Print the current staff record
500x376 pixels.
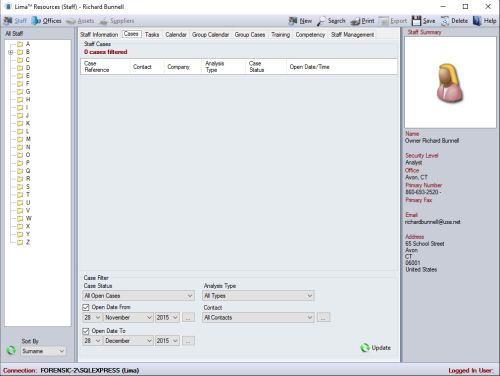tap(362, 21)
